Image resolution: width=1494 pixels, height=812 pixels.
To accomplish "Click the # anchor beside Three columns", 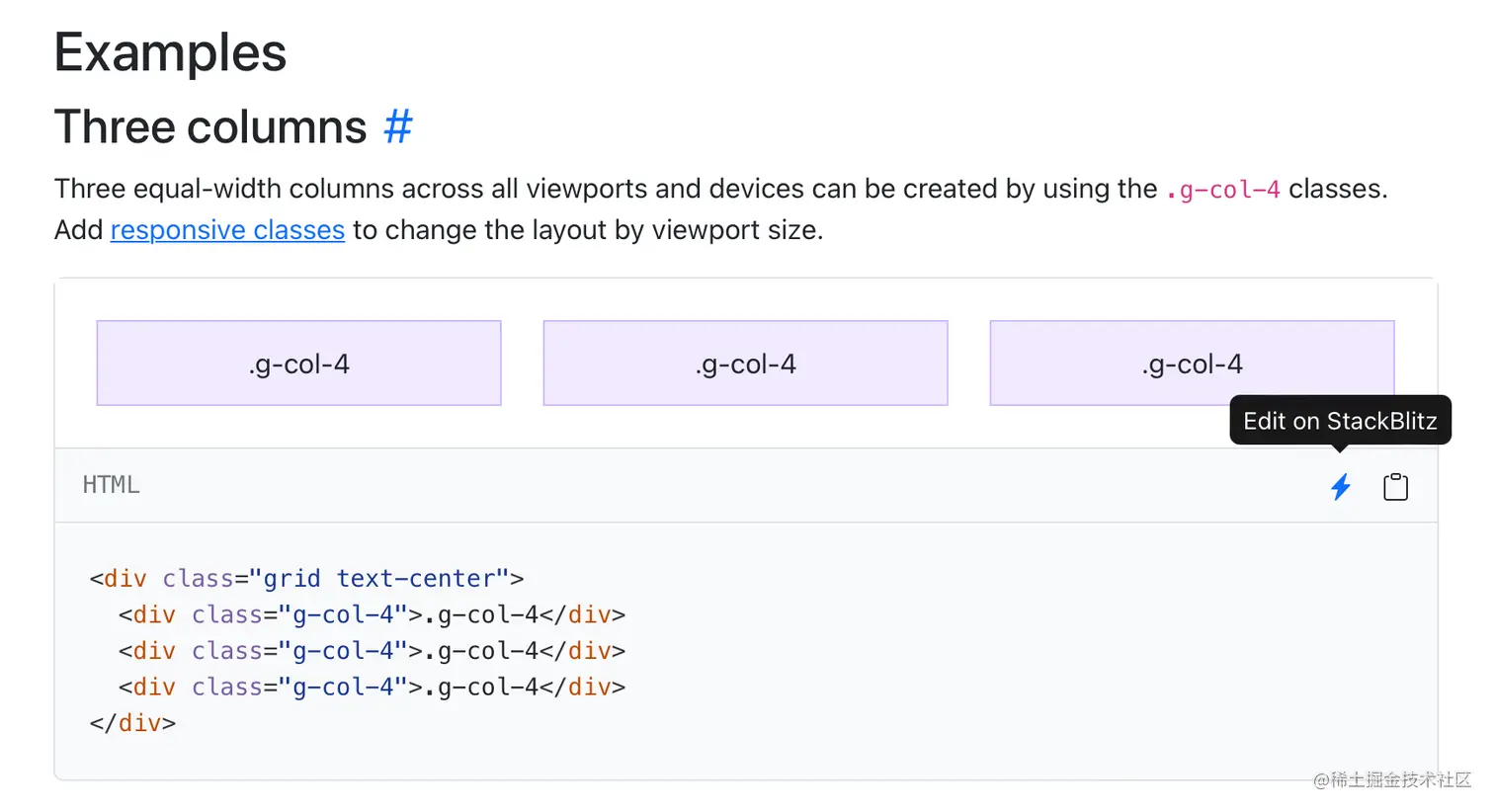I will (x=399, y=126).
